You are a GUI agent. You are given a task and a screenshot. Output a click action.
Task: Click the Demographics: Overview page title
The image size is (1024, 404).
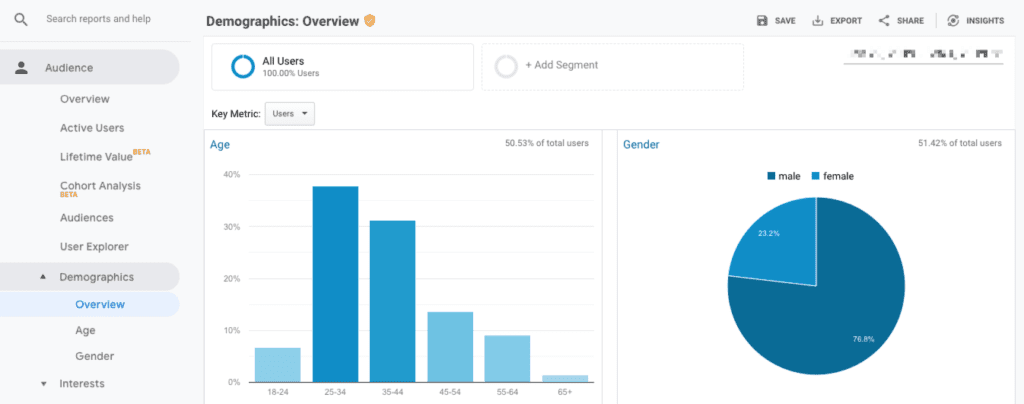[x=282, y=21]
